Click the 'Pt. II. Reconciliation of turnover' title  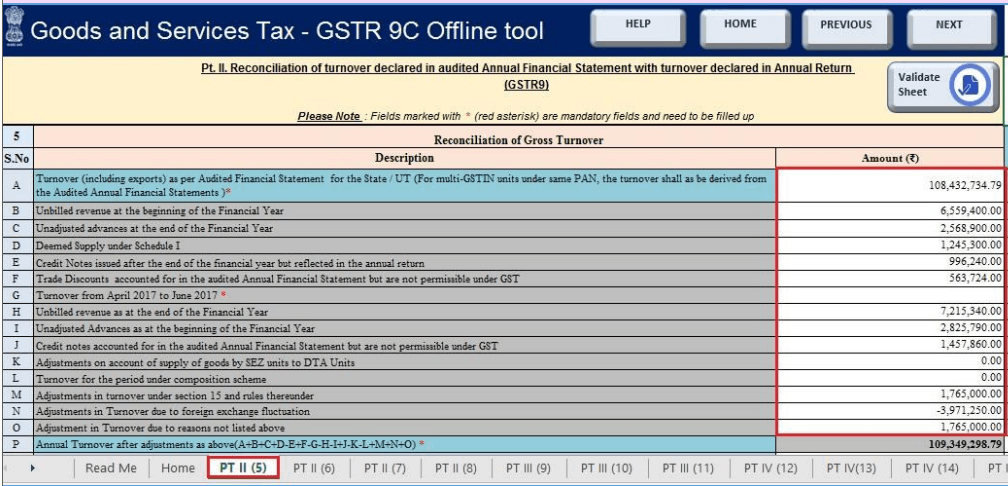point(527,76)
